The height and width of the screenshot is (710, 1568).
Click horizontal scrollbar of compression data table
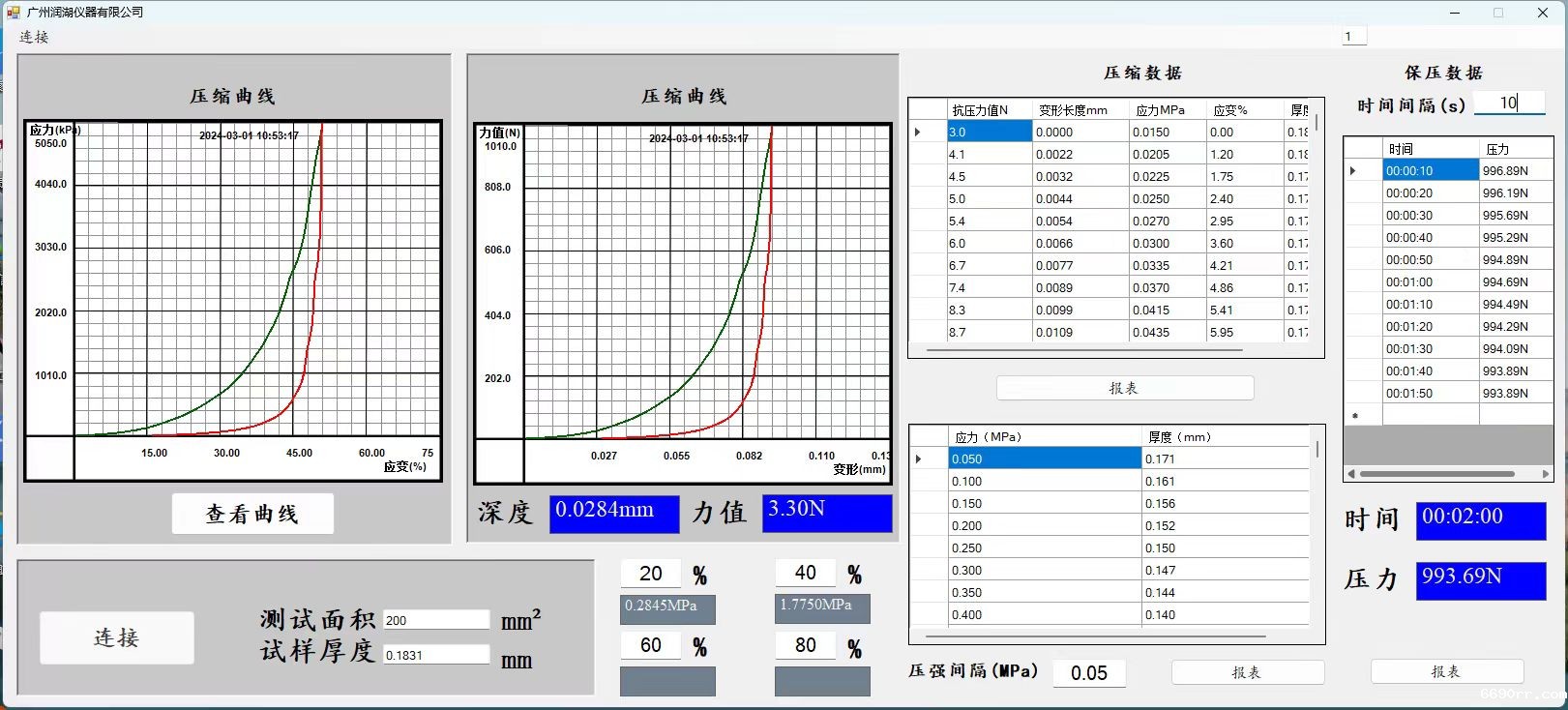coord(1083,350)
